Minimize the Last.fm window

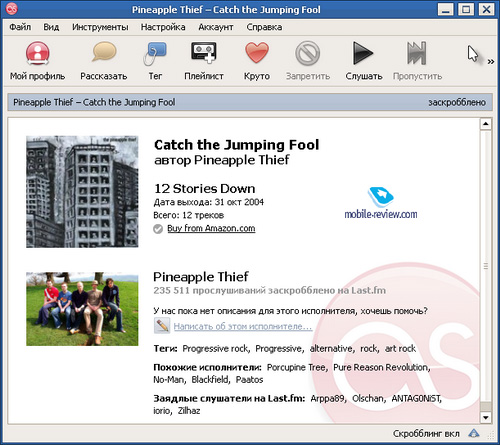pyautogui.click(x=446, y=9)
